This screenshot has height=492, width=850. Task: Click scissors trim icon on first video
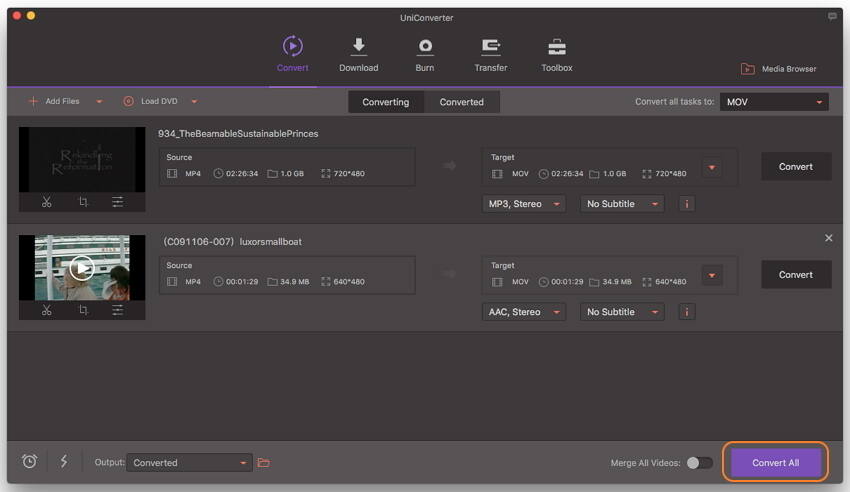click(x=47, y=202)
